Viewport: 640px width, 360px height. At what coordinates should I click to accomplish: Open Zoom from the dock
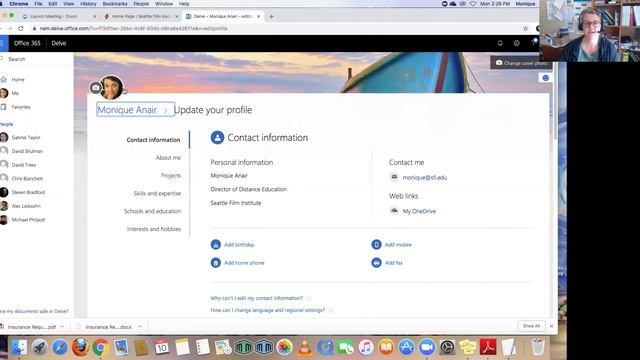[x=427, y=347]
